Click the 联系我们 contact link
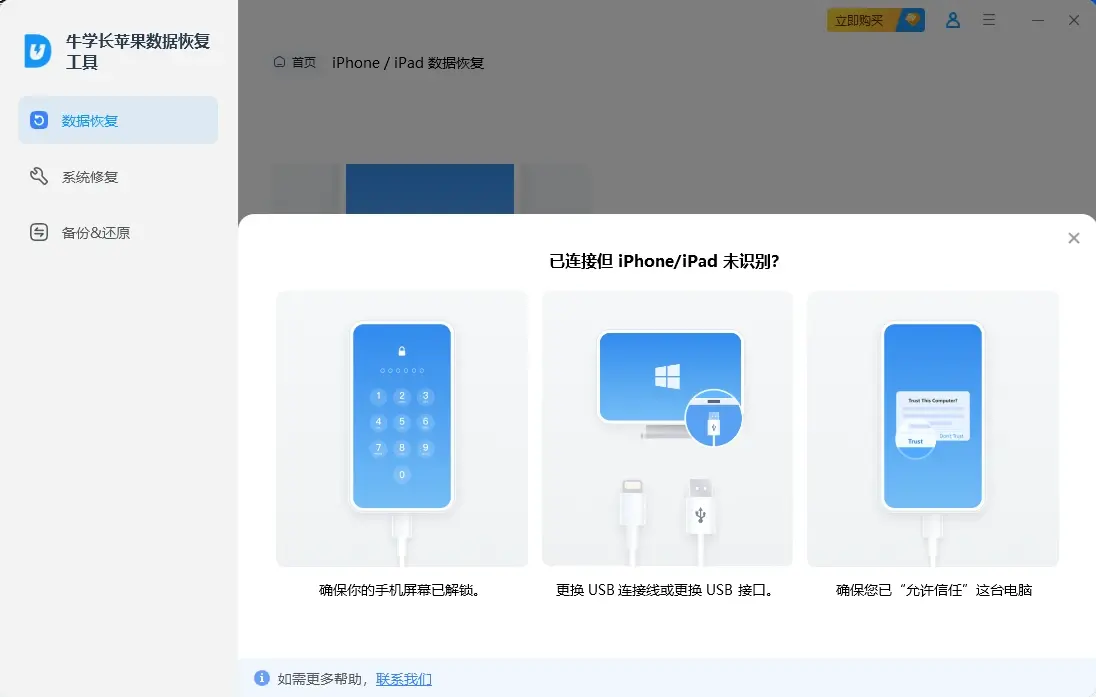Viewport: 1096px width, 697px height. click(x=404, y=679)
